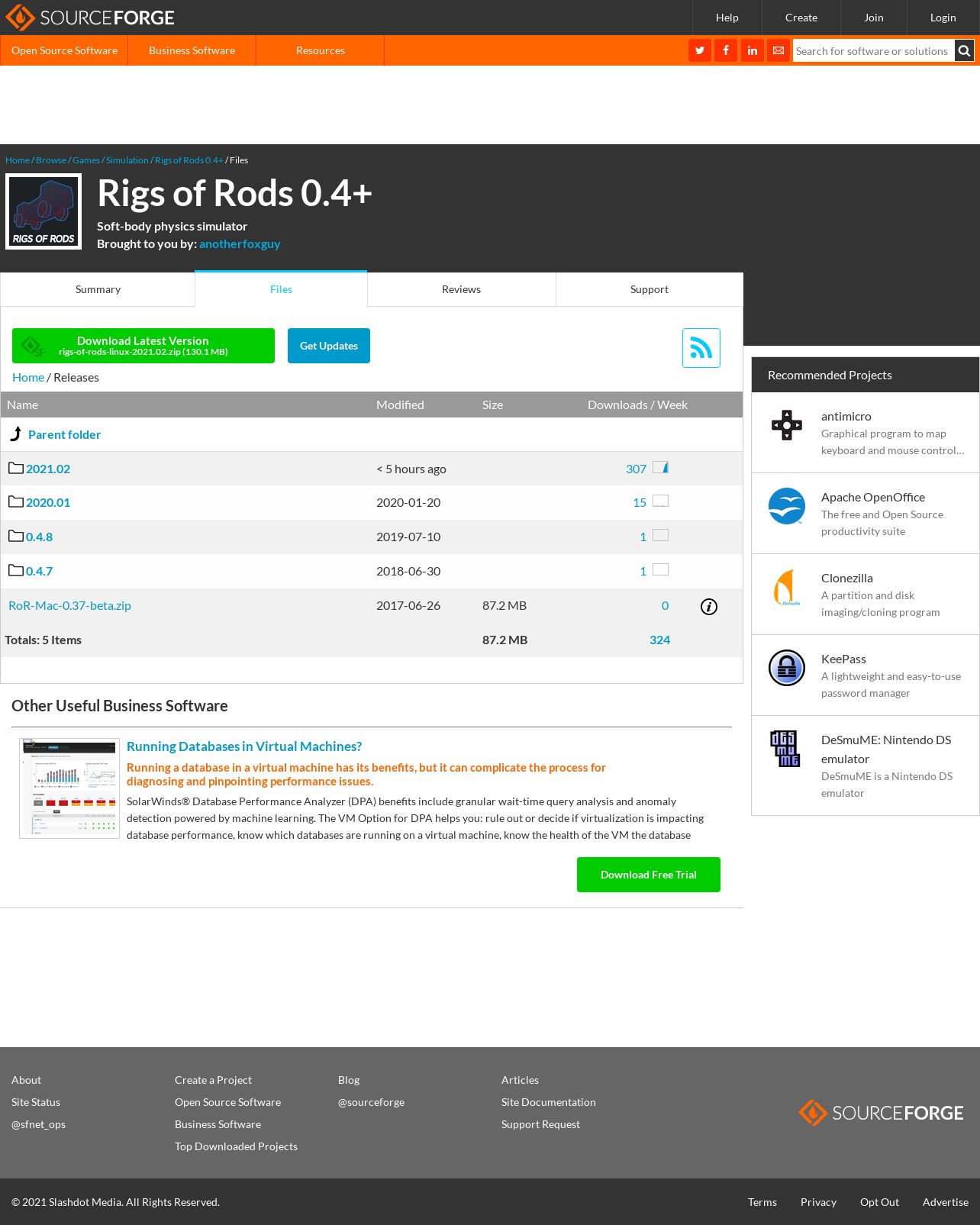Viewport: 980px width, 1225px height.
Task: Click the Opt Out footer link
Action: 879,1202
